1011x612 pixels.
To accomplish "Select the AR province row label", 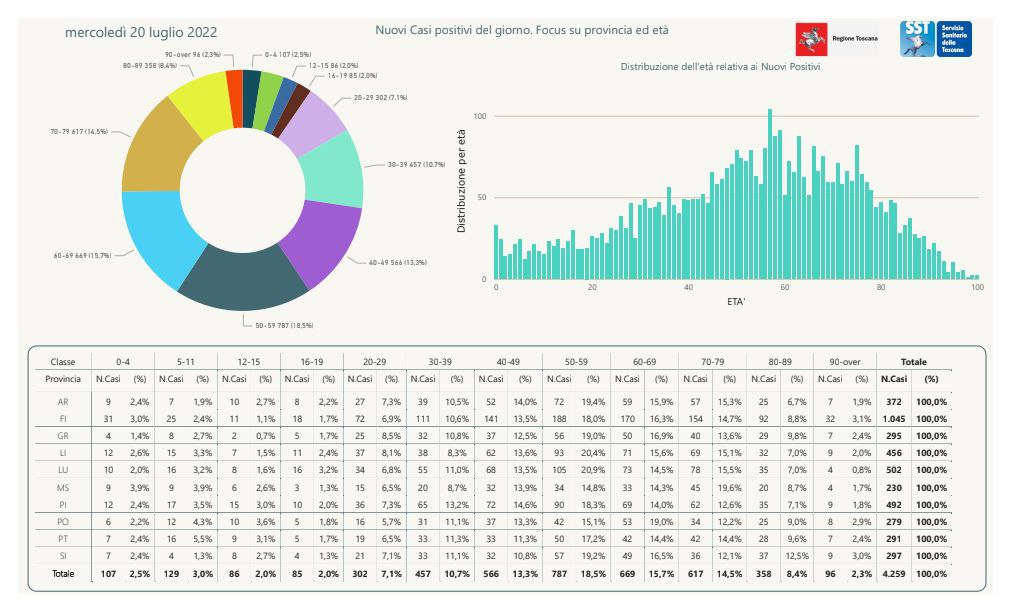I will pos(63,402).
